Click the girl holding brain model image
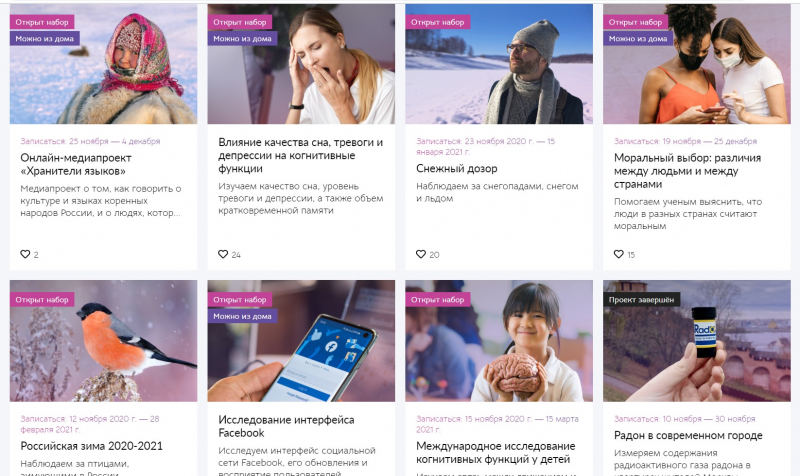Viewport: 800px width, 476px height. click(x=499, y=341)
